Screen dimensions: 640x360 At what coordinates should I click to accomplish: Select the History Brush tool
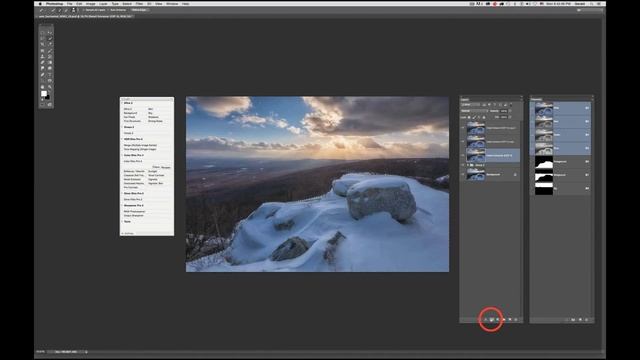point(50,56)
